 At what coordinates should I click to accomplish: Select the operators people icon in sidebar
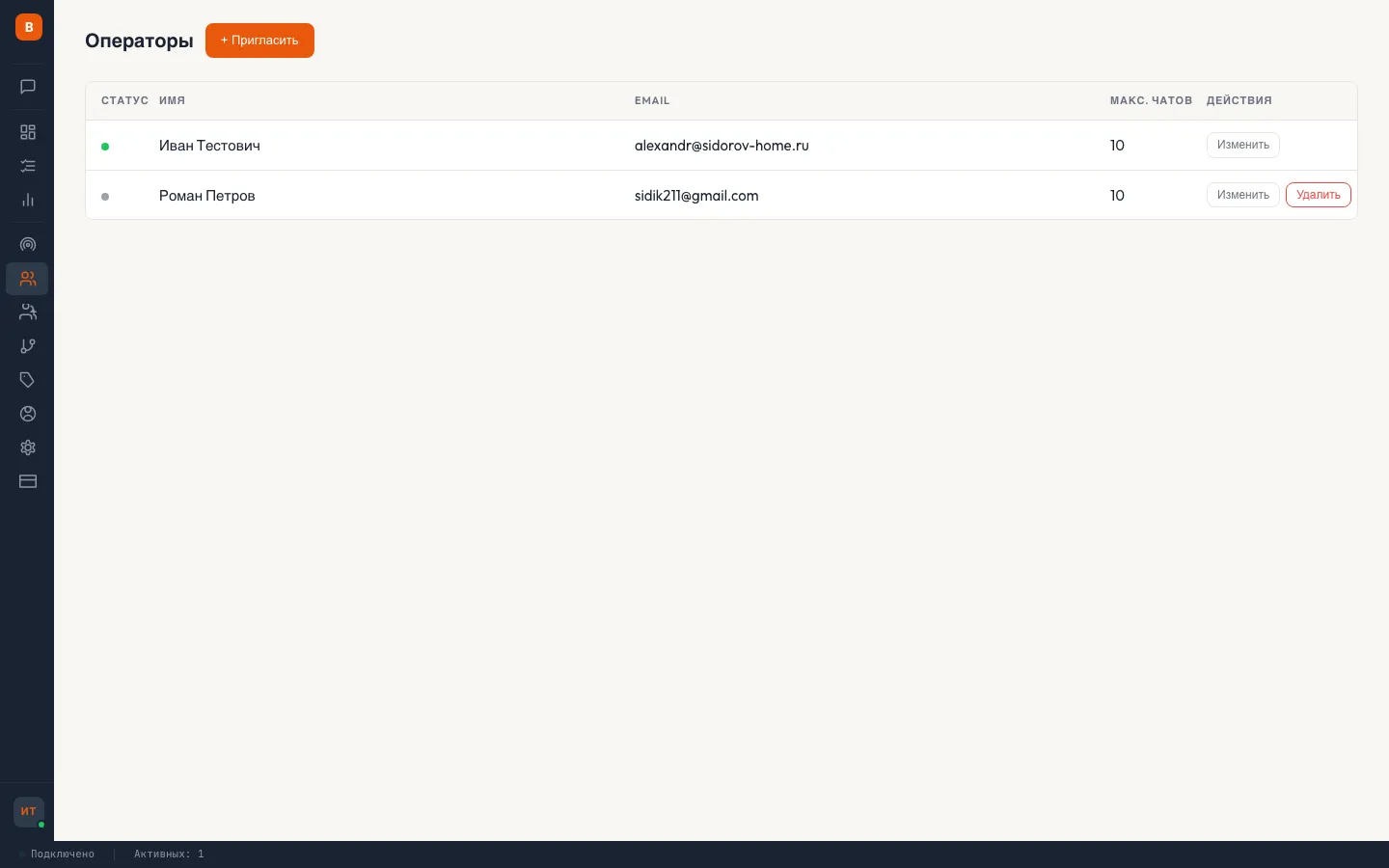pos(28,279)
